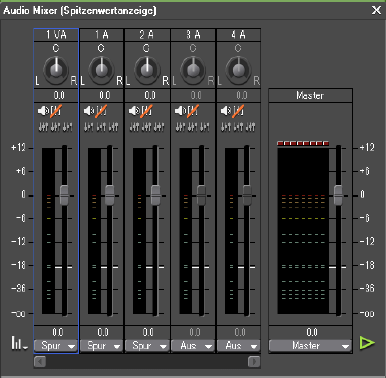Grab the 3 A volume fader handle
The height and width of the screenshot is (378, 386).
tap(201, 195)
